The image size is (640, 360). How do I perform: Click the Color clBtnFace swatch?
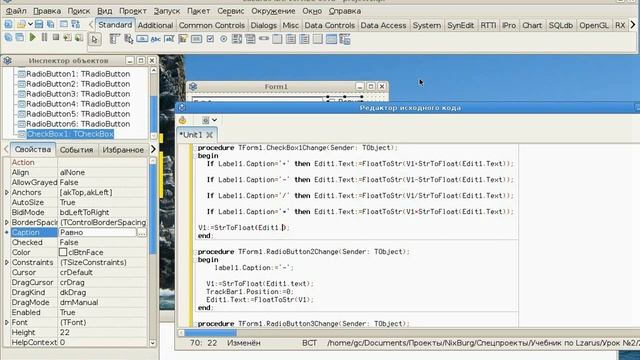(x=63, y=252)
